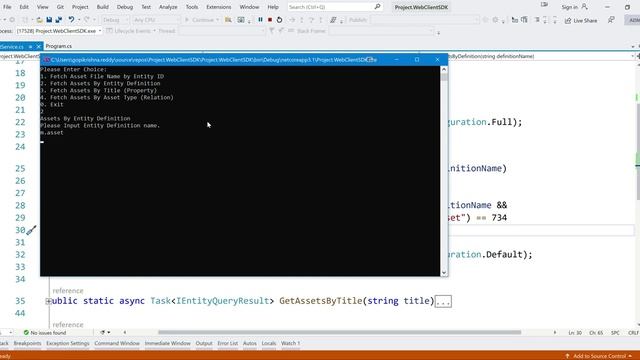Click Add to Source Control
Screen dimensions: 640x360
599,356
